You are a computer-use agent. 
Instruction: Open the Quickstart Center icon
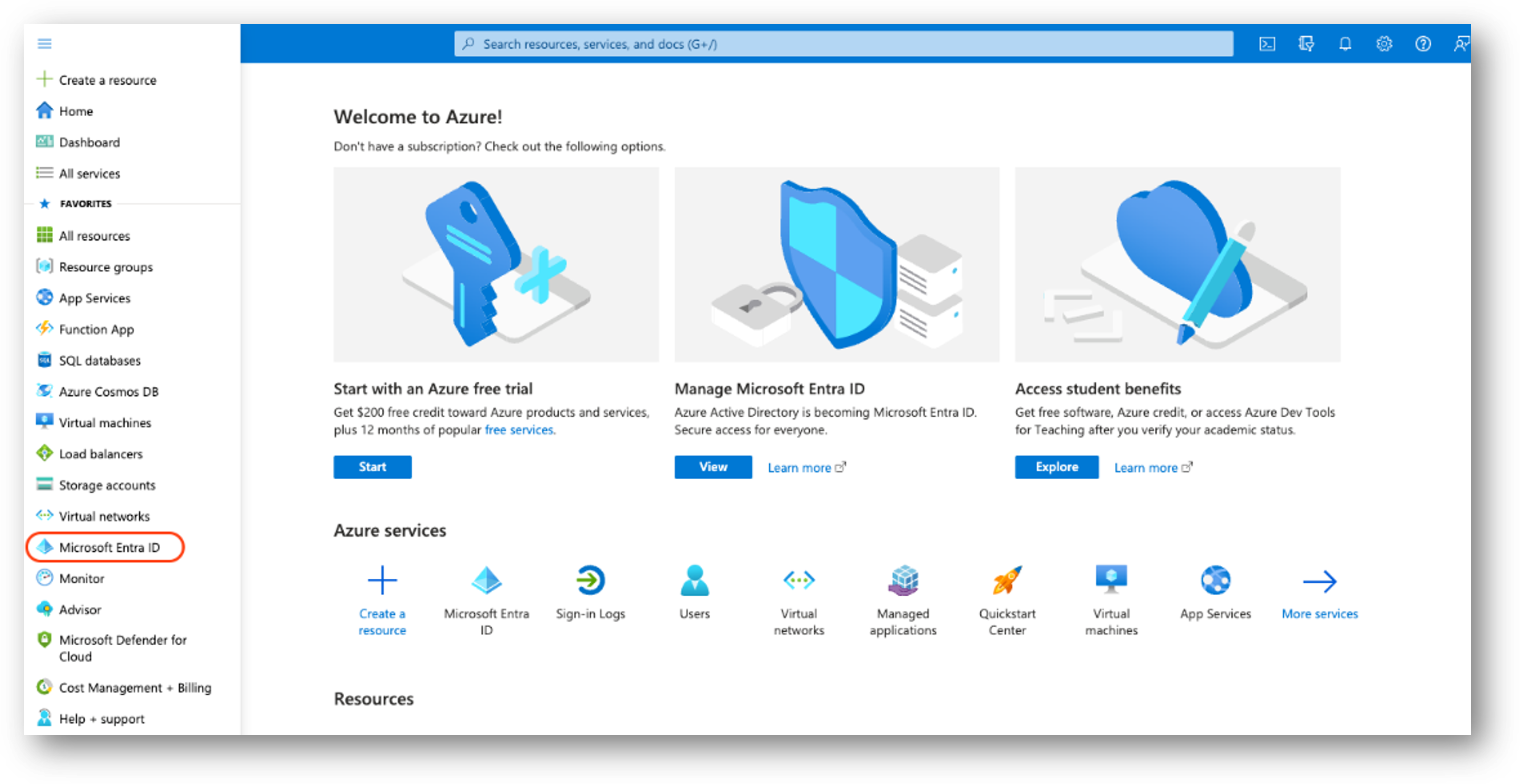(1009, 580)
